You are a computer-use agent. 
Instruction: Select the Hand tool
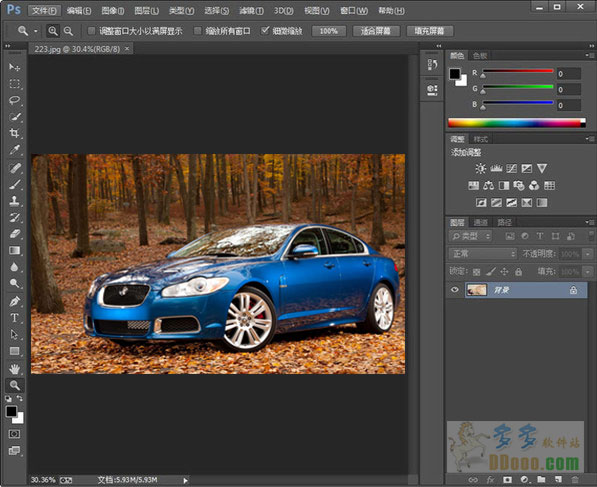[14, 369]
